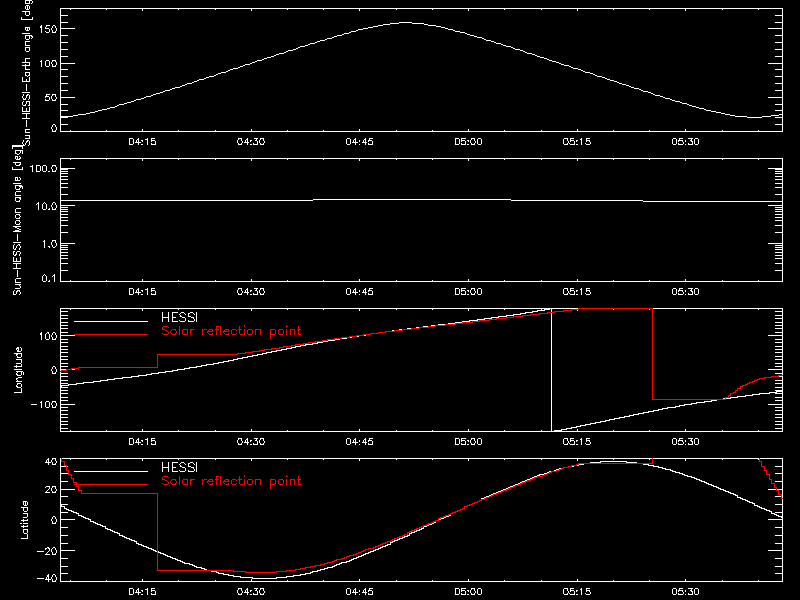The width and height of the screenshot is (800, 600).
Task: Click 05:30 time label under Longitude plot
Action: [686, 442]
